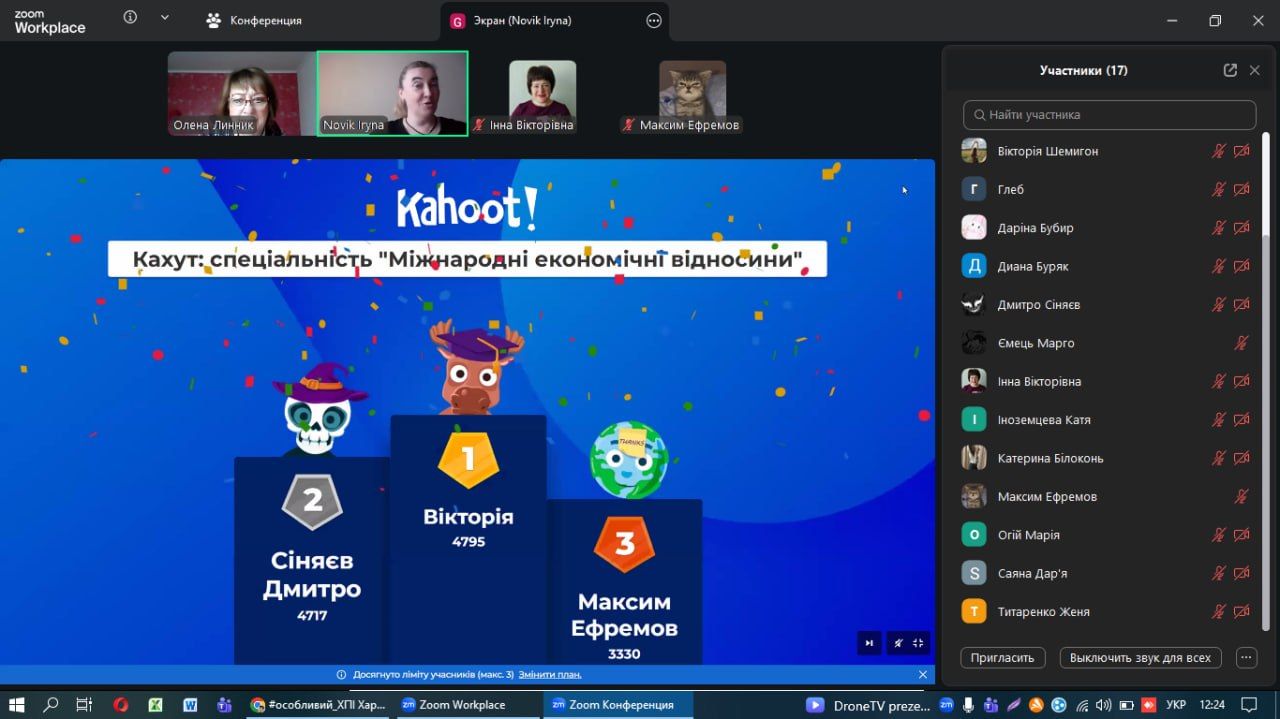The height and width of the screenshot is (719, 1280).
Task: Open the three-dot more options in participants panel
Action: point(1246,658)
